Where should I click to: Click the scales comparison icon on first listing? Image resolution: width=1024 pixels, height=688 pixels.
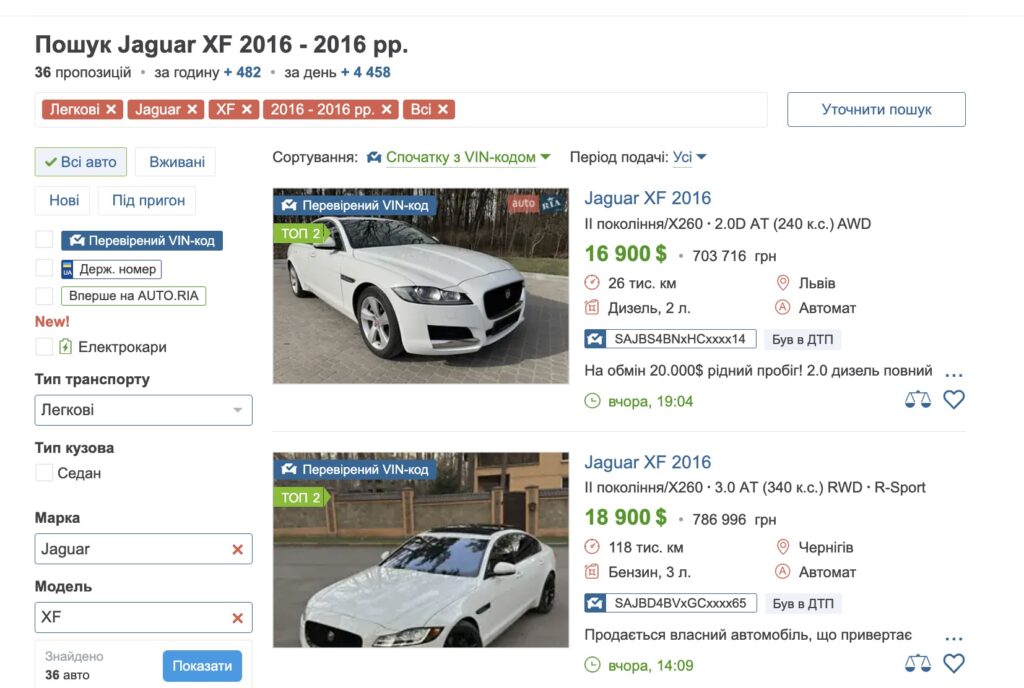click(917, 399)
